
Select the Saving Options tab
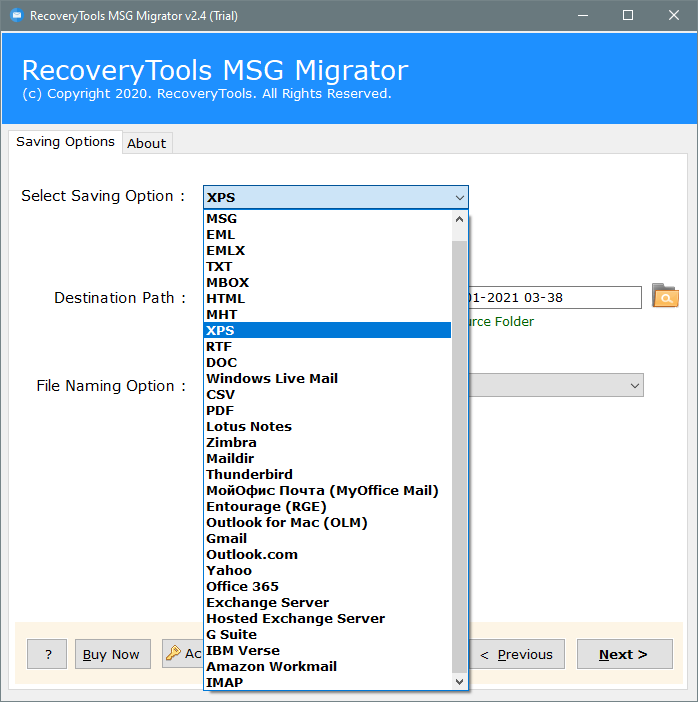(x=65, y=142)
